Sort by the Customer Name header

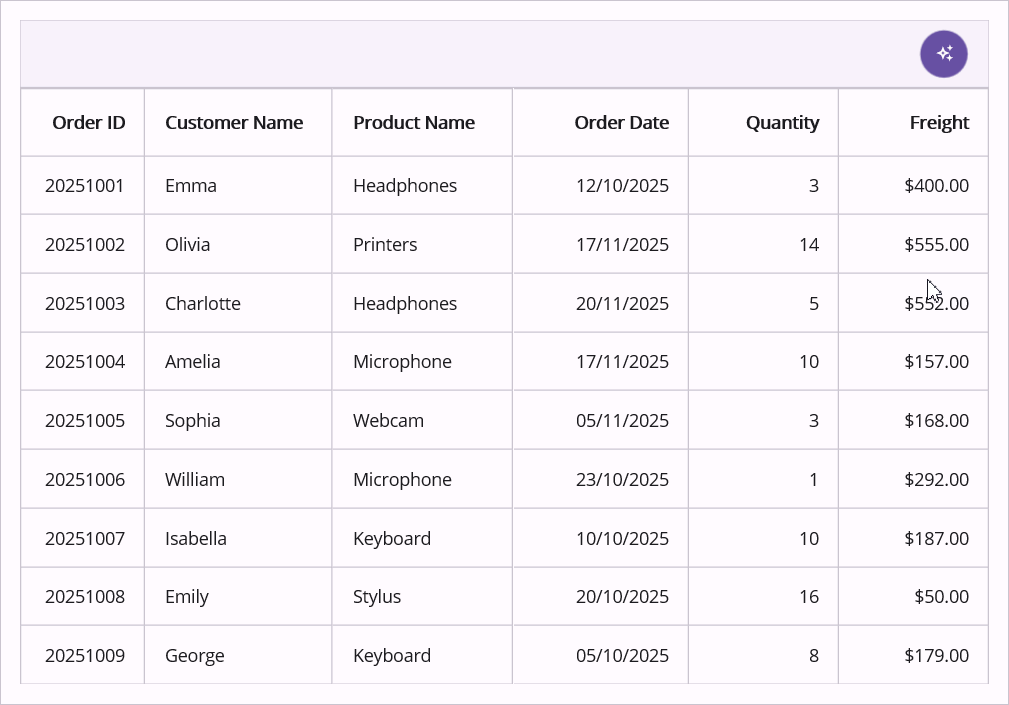(234, 123)
